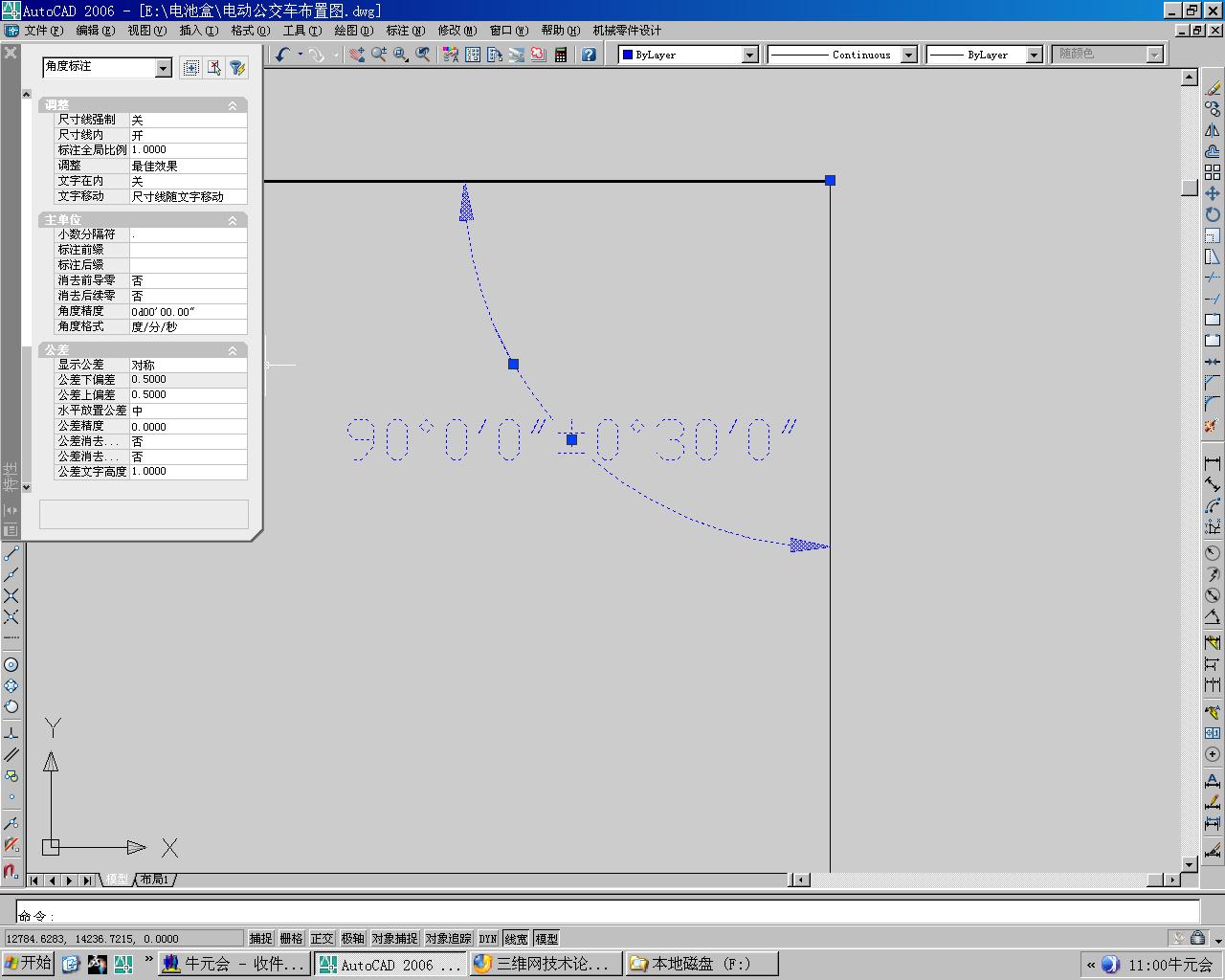Toggle 对象捕捉 object snap

(394, 939)
